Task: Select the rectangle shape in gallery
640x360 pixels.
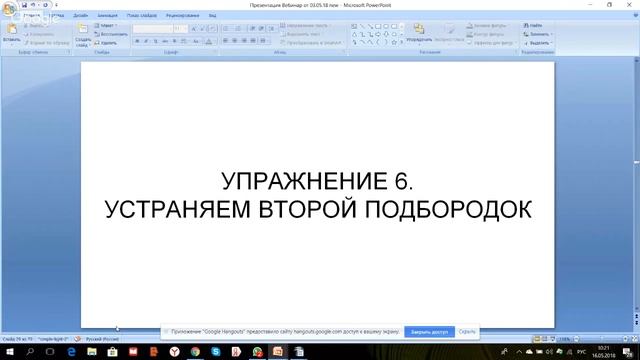Action: 378,27
